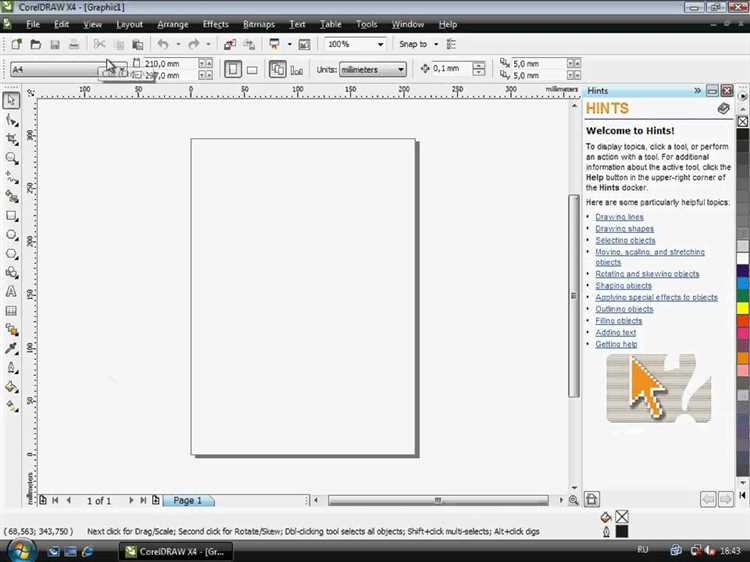The width and height of the screenshot is (750, 562).
Task: Click the paper size A4 field
Action: (x=55, y=69)
